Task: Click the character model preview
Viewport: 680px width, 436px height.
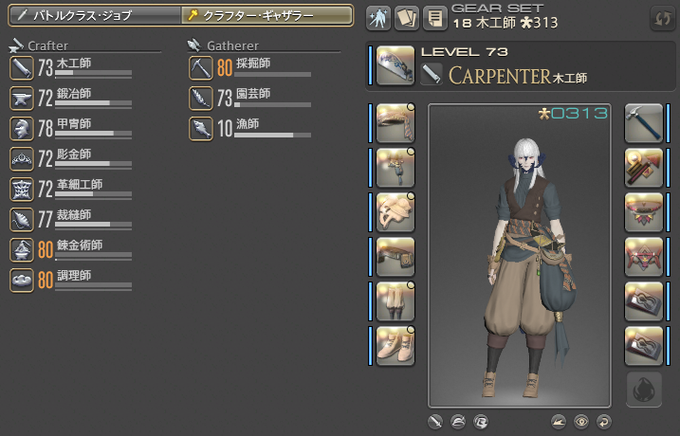Action: (520, 255)
